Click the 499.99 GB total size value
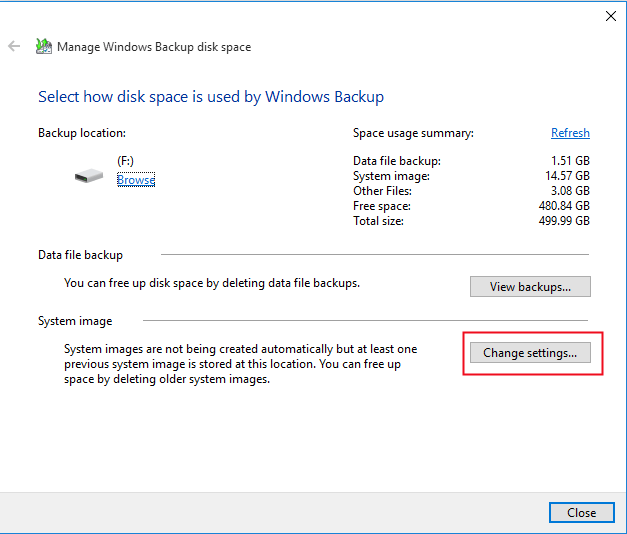Image resolution: width=627 pixels, height=534 pixels. tap(562, 221)
